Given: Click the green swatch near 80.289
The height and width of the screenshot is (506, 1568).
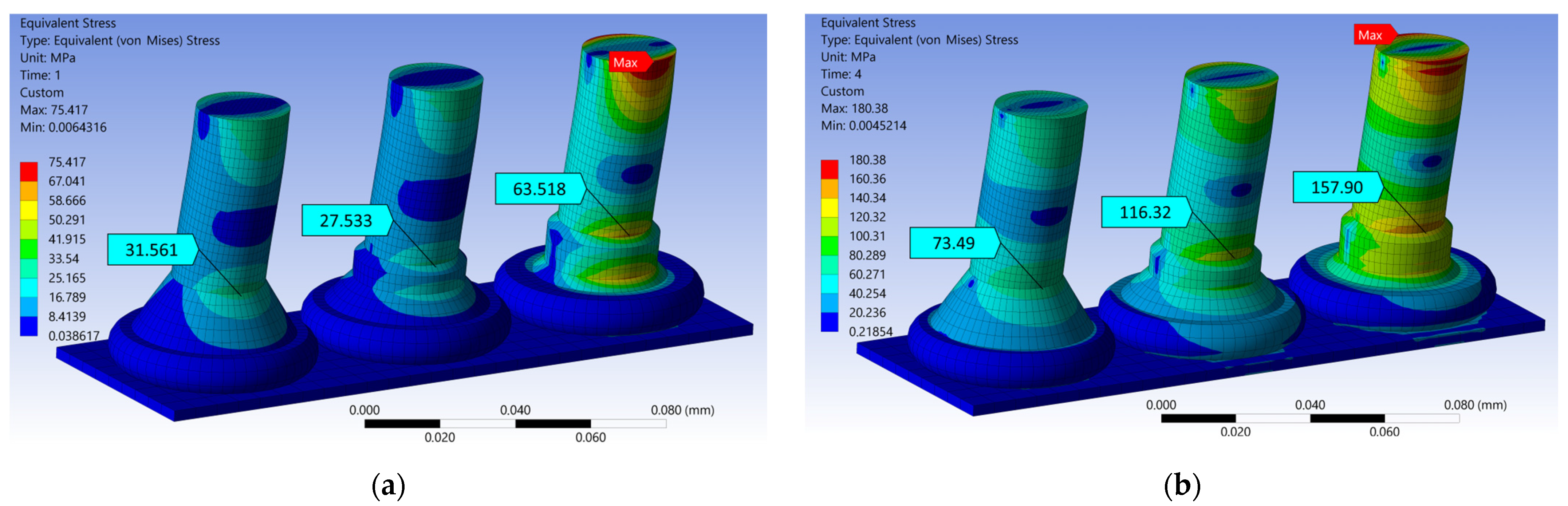Looking at the screenshot, I should (829, 246).
